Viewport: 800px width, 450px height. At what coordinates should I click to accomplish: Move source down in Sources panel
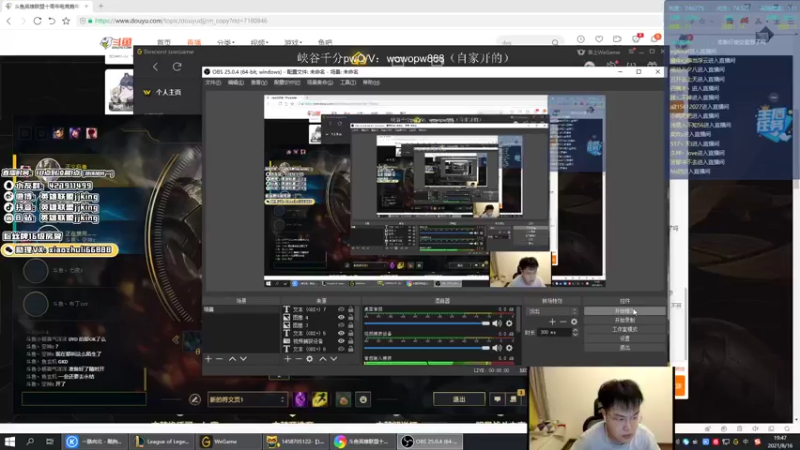tap(334, 359)
